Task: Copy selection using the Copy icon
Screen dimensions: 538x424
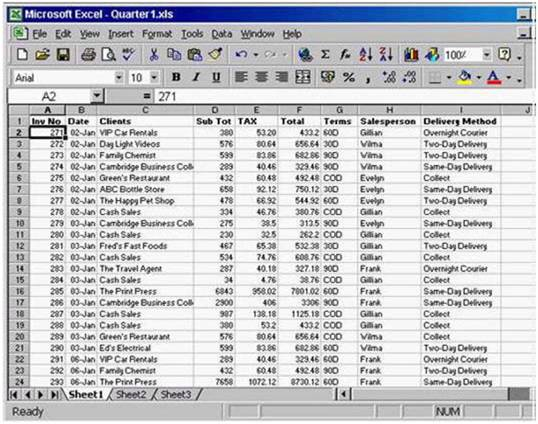Action: pos(174,55)
